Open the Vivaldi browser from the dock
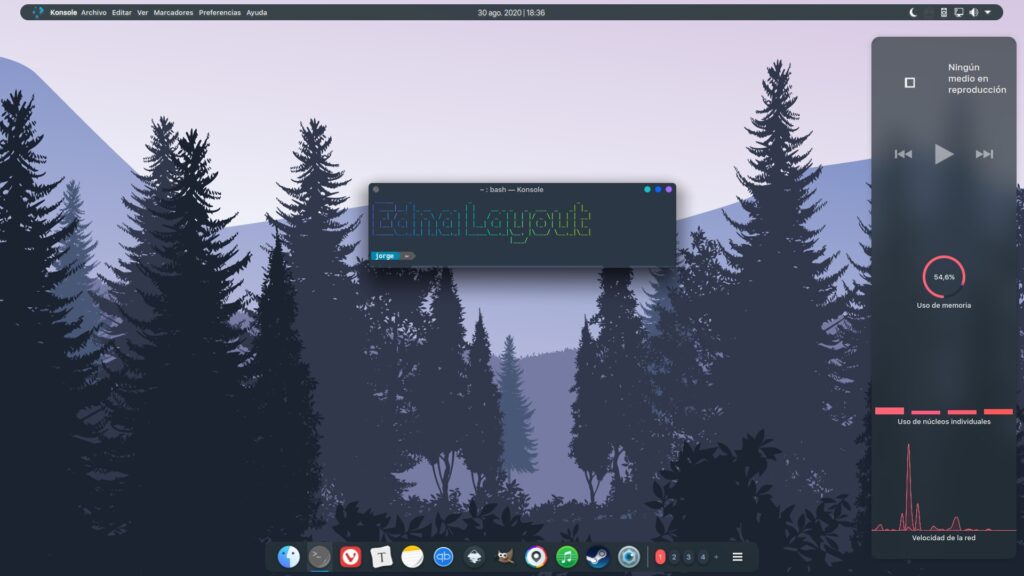Screen dimensions: 1024x576 point(351,557)
